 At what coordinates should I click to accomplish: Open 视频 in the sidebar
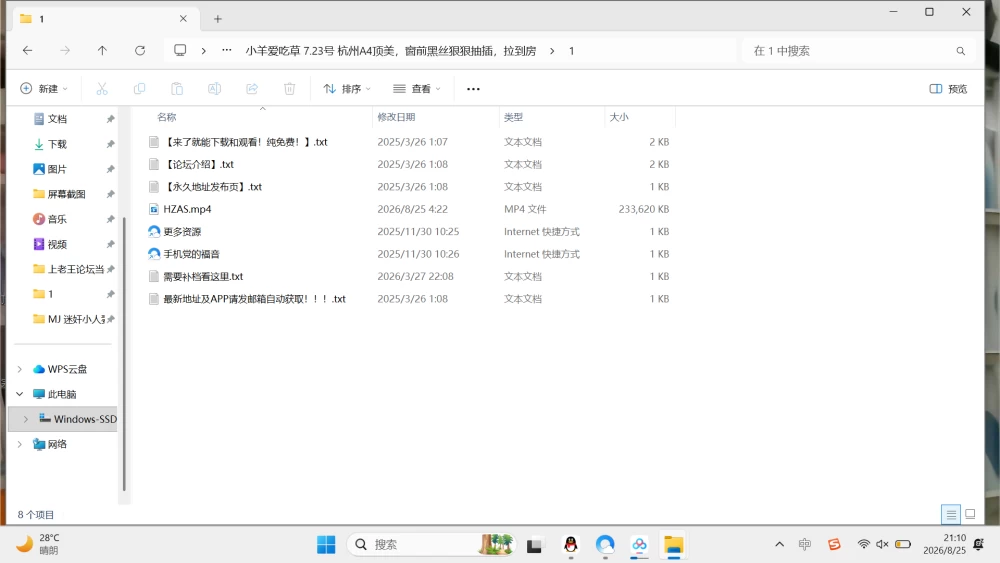click(57, 244)
